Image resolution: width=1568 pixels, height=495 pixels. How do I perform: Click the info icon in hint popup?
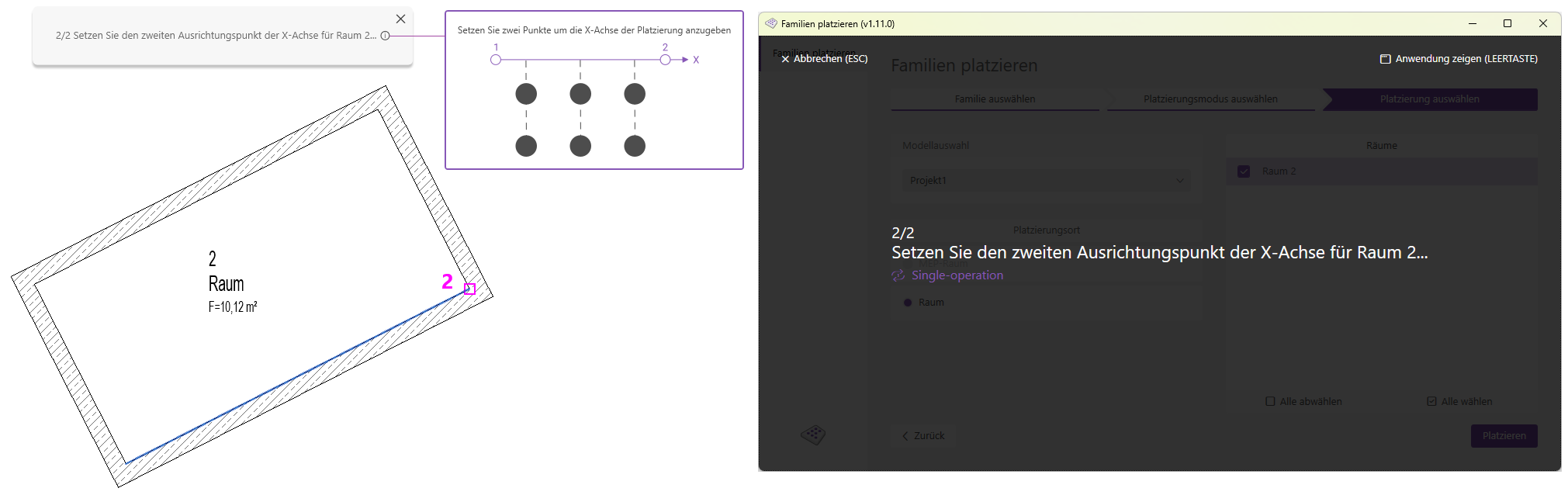385,36
